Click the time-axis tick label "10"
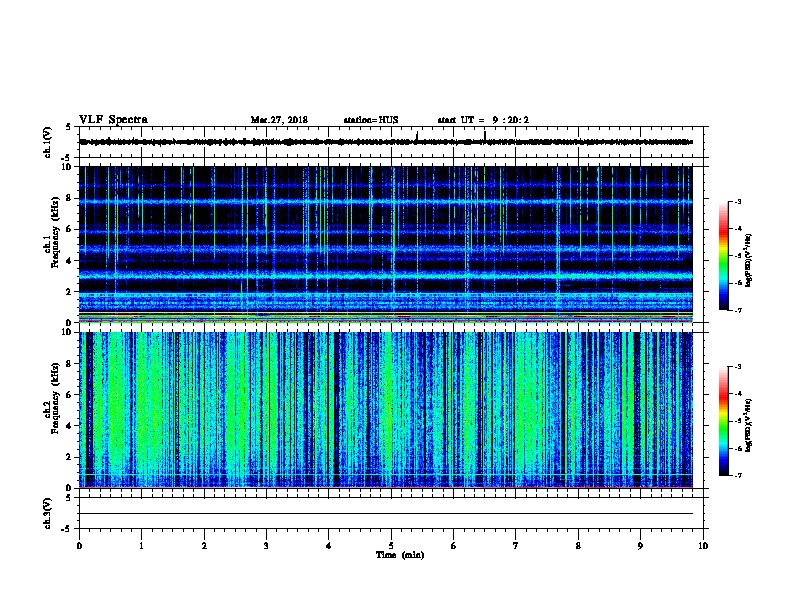This screenshot has height=612, width=792. [703, 546]
